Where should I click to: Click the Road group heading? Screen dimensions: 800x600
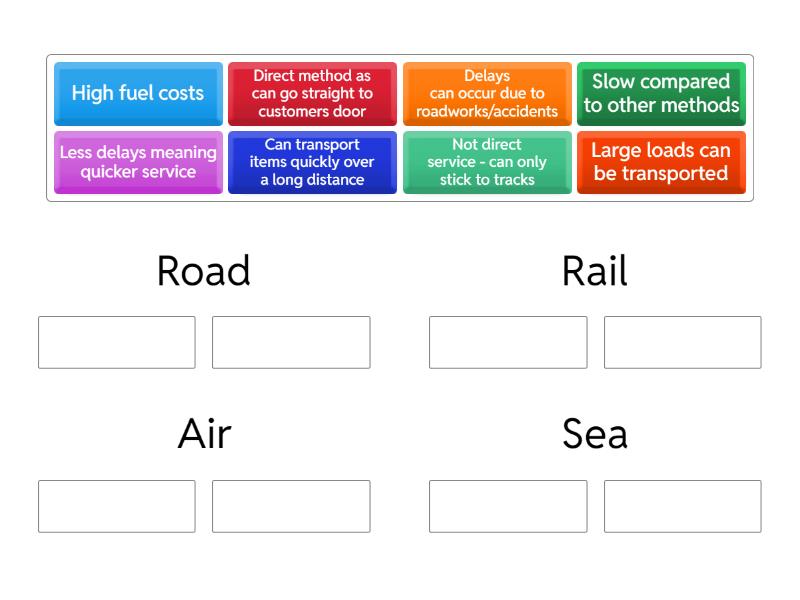tap(204, 271)
